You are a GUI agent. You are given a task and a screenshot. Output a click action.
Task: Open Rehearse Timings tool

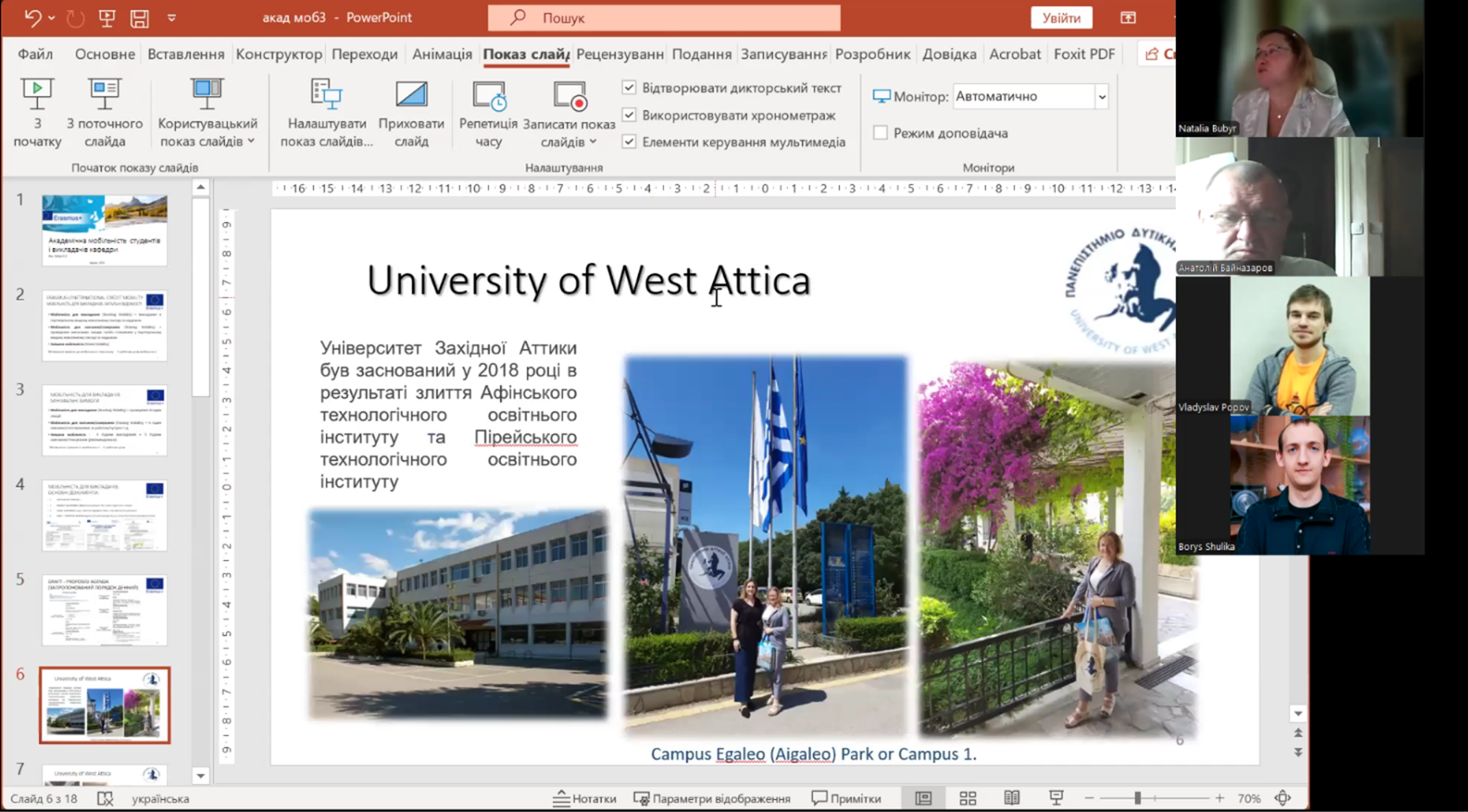pos(489,97)
